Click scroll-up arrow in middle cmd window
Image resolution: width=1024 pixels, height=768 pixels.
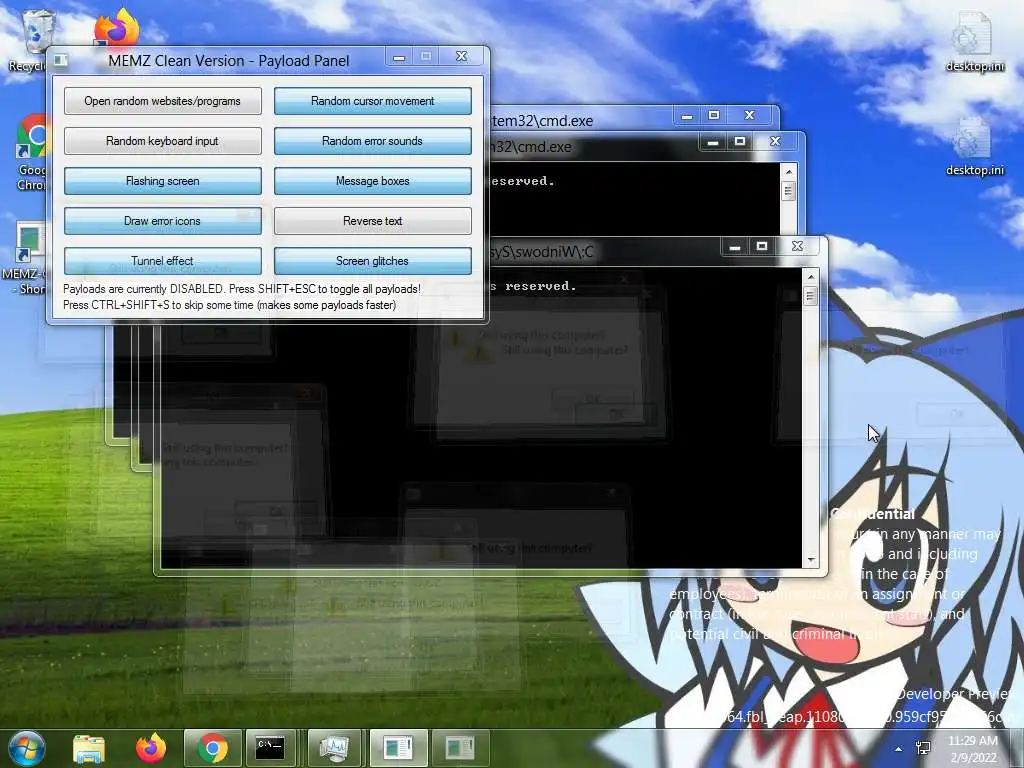pos(789,172)
